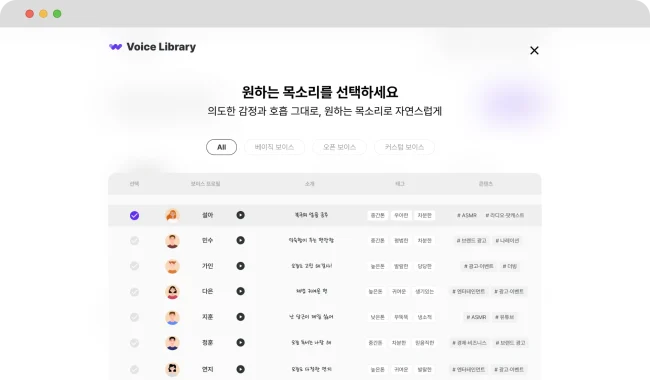Click the # 엔터테인먼트 tag in 다은's row
Image resolution: width=650 pixels, height=380 pixels.
click(469, 292)
